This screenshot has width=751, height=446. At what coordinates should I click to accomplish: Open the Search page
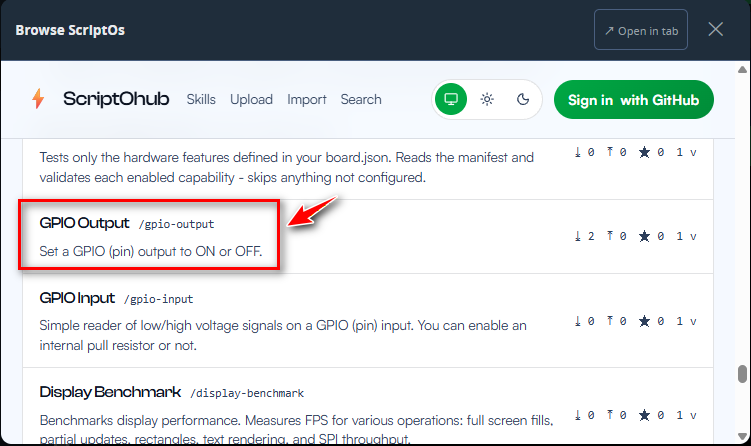tap(361, 99)
